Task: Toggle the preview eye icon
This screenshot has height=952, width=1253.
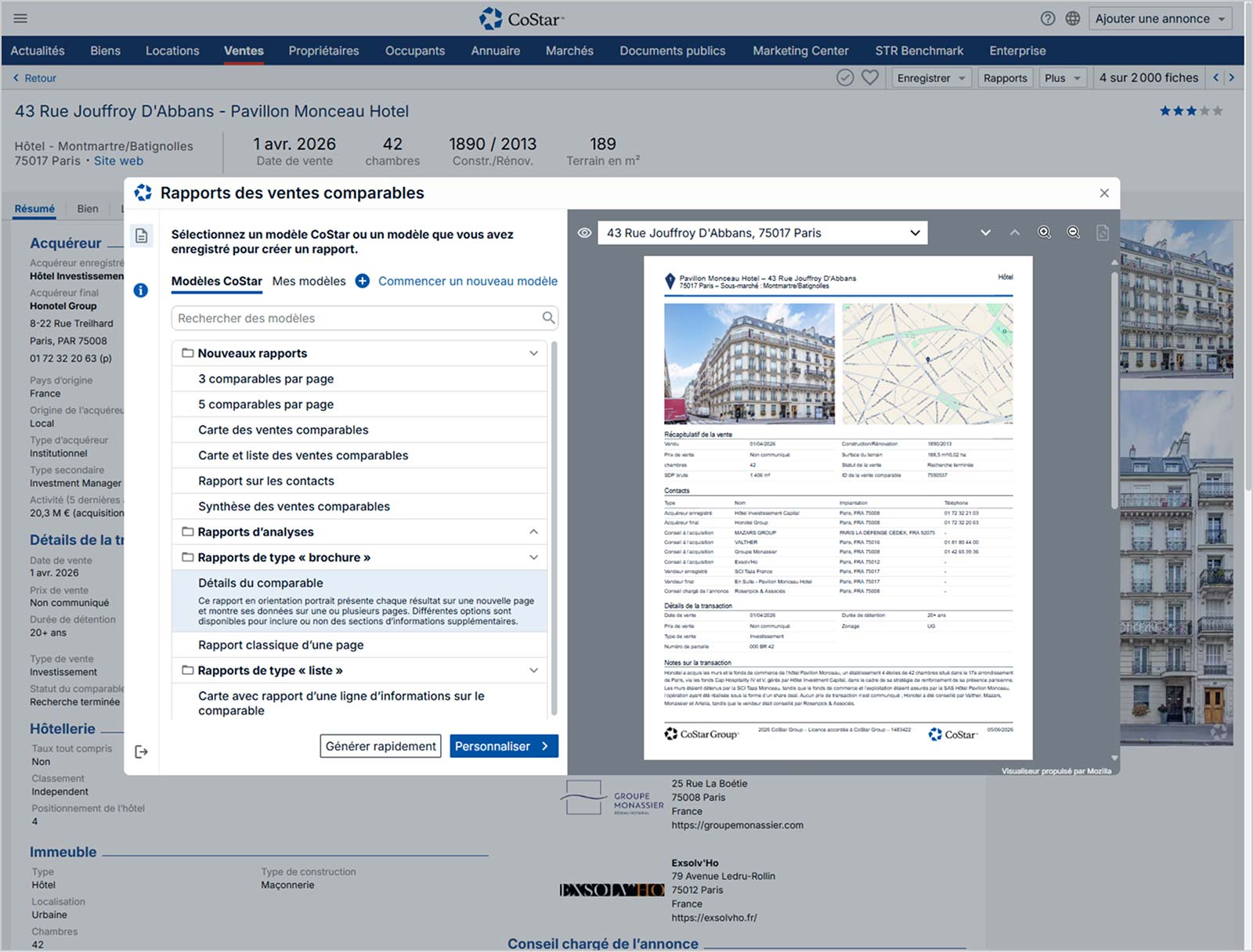Action: (x=584, y=233)
